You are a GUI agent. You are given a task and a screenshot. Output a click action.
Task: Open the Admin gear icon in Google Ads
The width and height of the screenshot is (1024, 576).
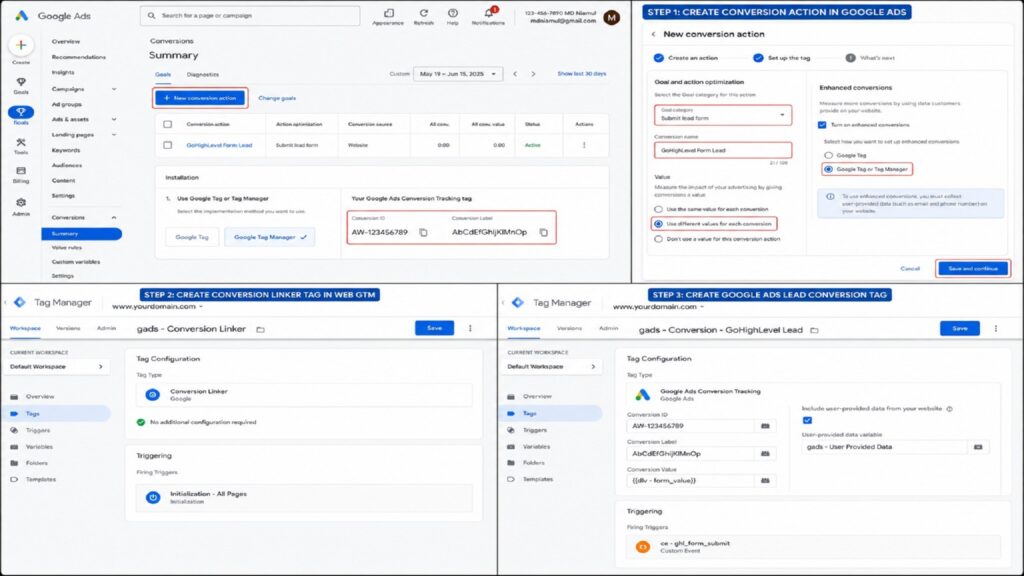click(x=21, y=202)
